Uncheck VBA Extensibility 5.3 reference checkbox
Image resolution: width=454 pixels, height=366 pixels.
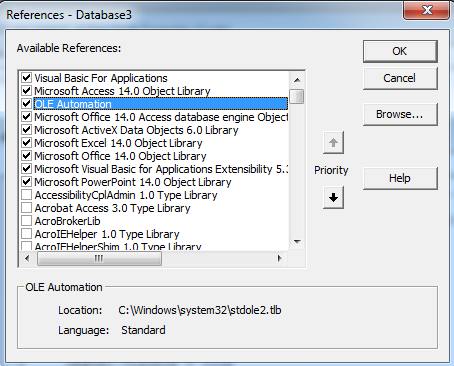(26, 169)
